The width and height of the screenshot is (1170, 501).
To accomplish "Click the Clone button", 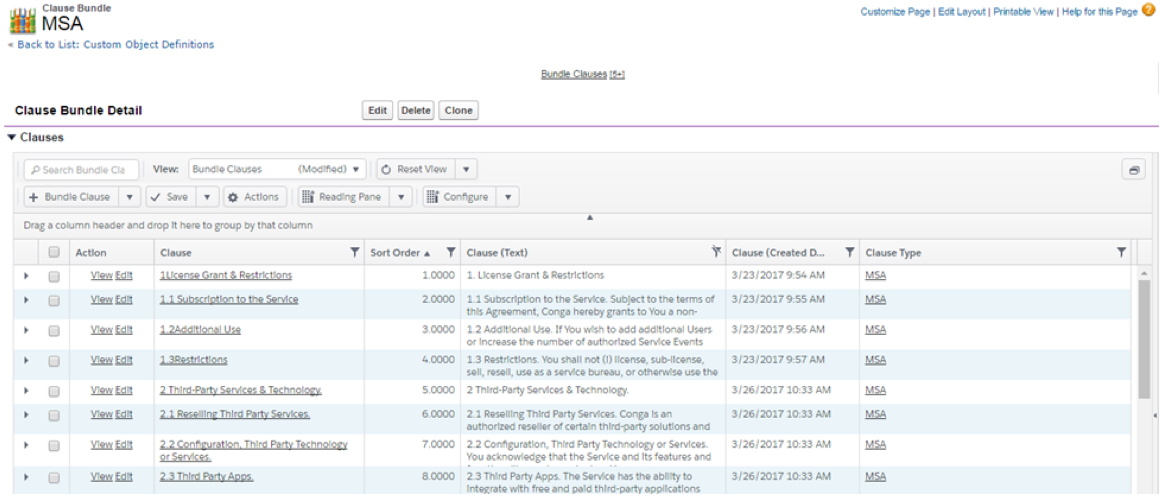I will point(458,111).
